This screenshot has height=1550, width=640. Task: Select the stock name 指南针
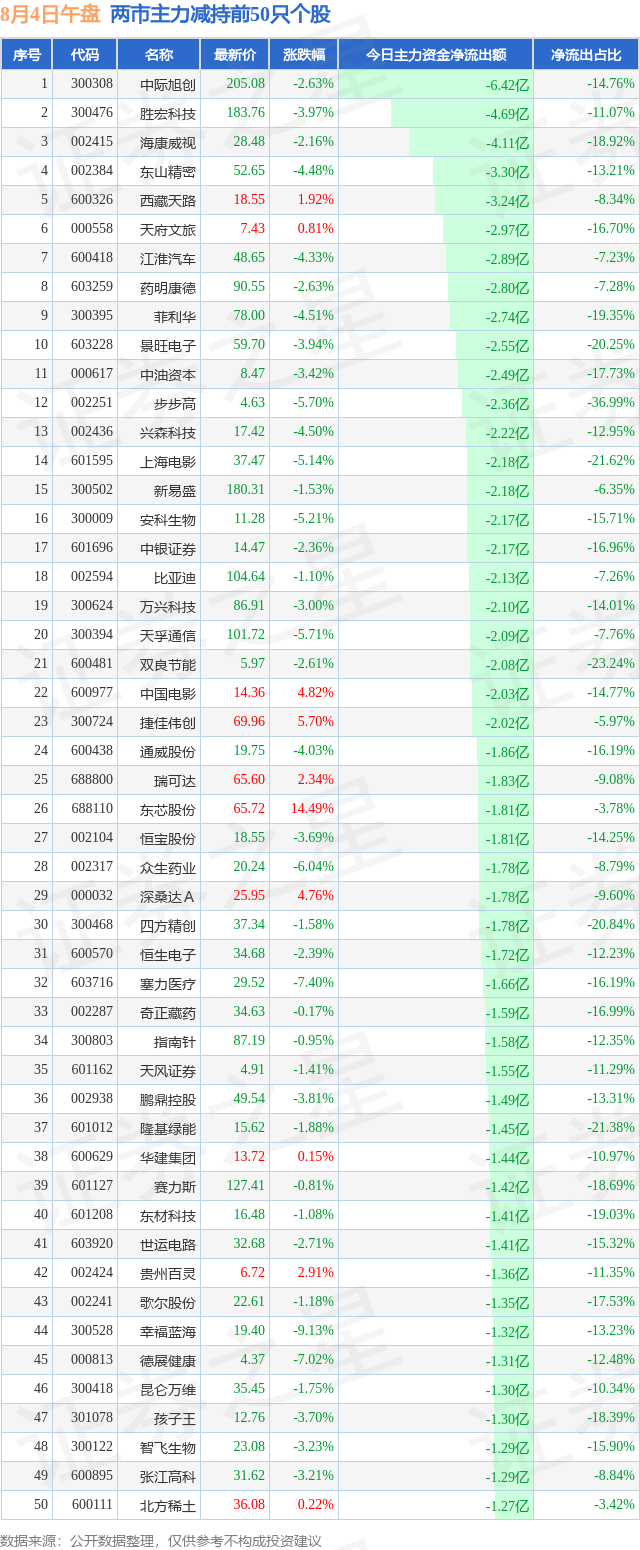coord(175,1041)
